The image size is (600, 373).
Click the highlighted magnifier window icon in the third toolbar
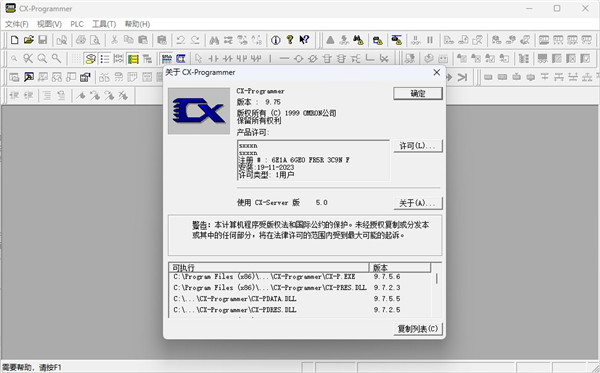click(29, 77)
